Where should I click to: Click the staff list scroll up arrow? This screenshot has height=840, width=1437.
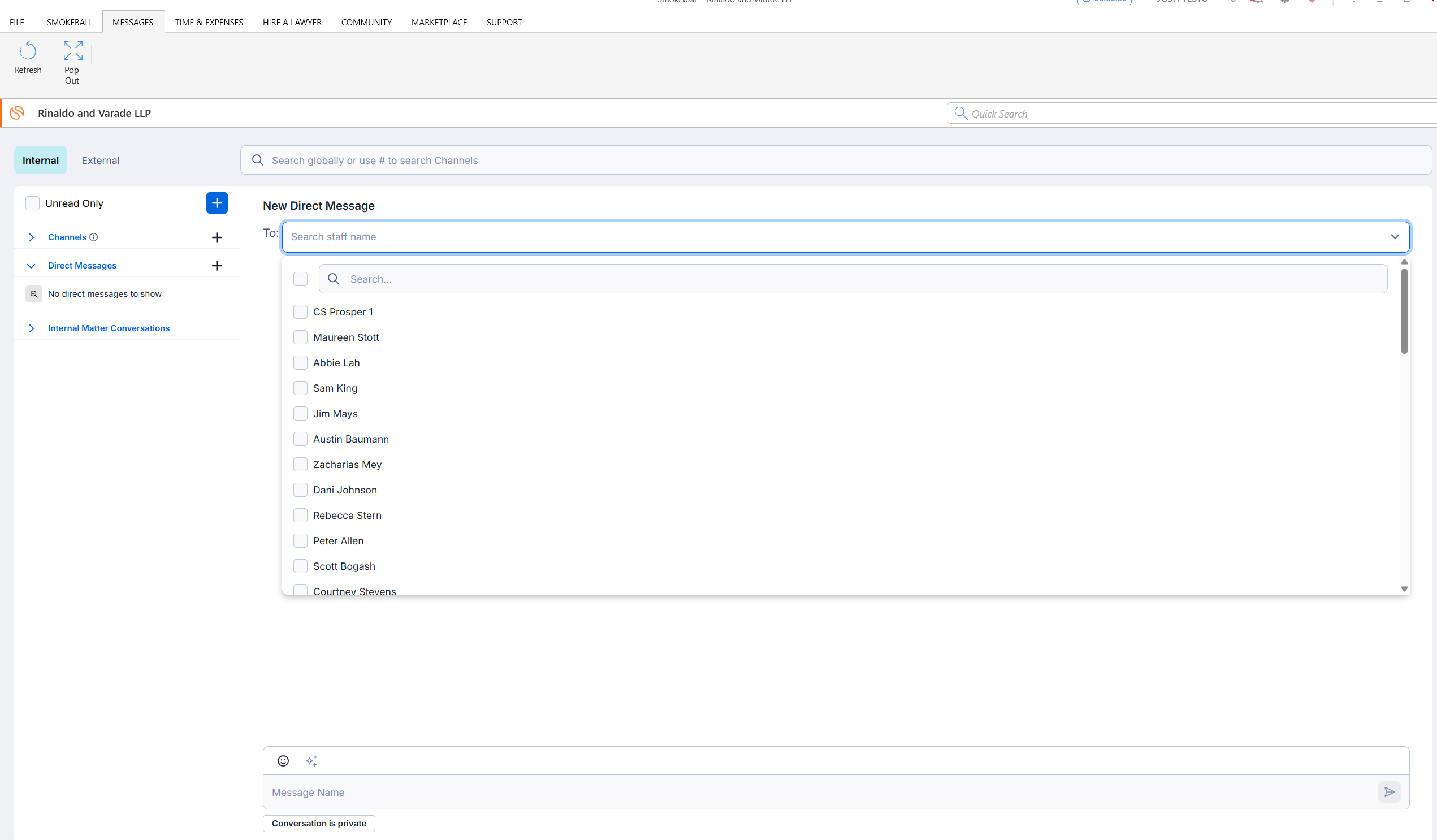tap(1404, 262)
